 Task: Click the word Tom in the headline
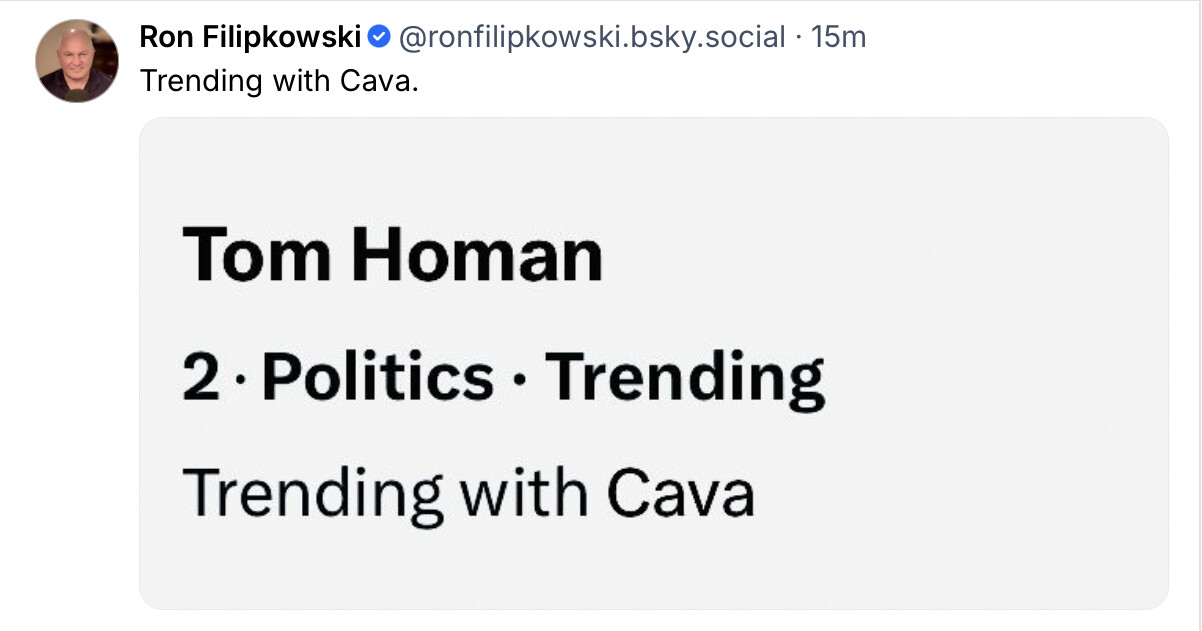click(256, 255)
